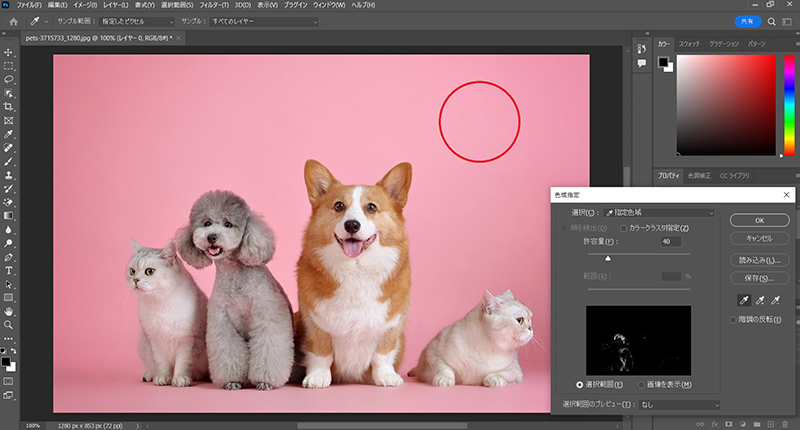Open the イメージ menu
This screenshot has width=800, height=430.
pos(85,5)
